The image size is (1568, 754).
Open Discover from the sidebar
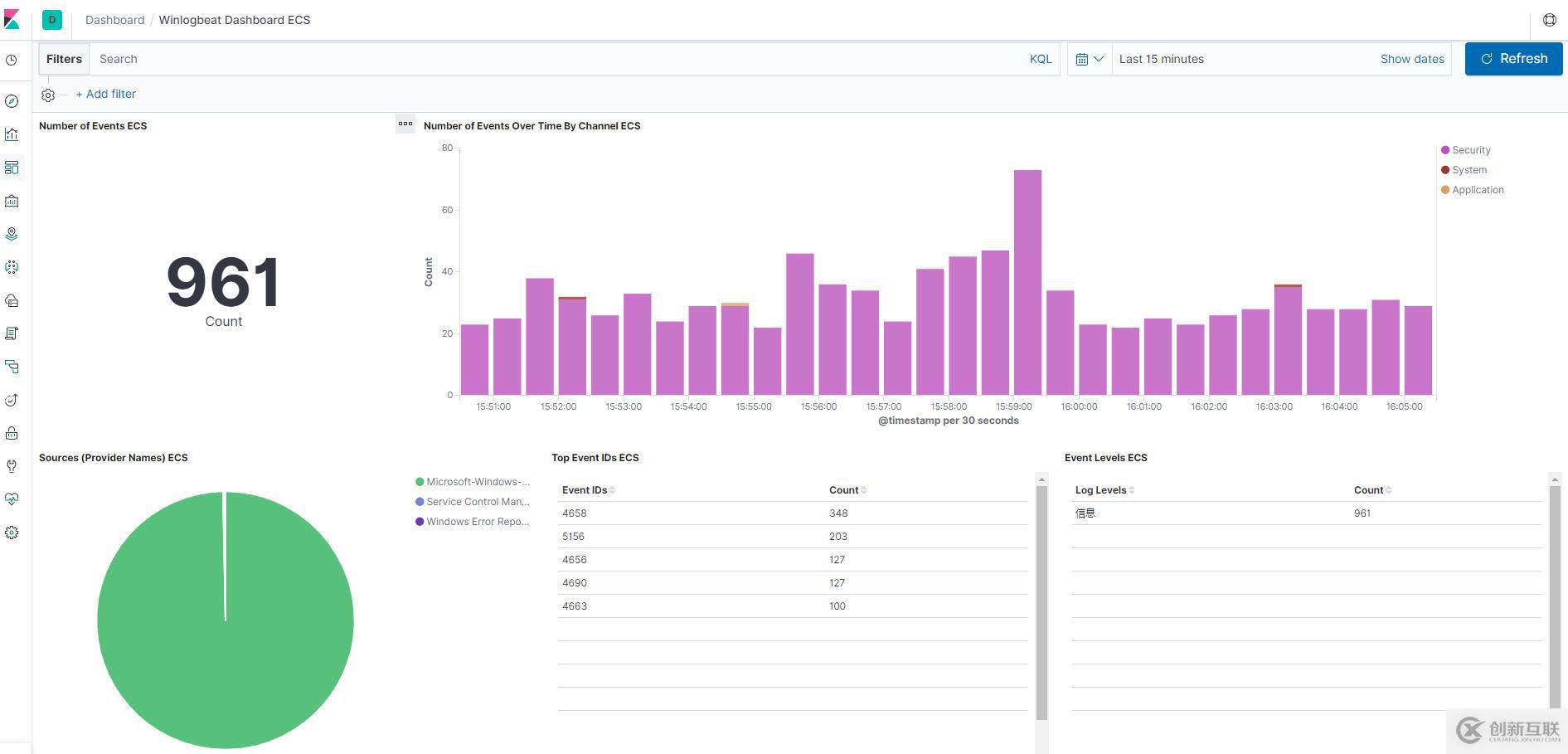12,101
